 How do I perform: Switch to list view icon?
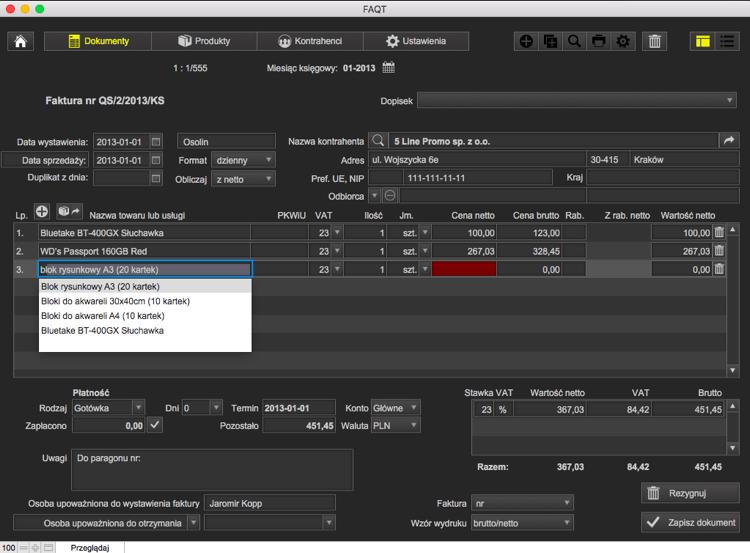click(x=727, y=41)
